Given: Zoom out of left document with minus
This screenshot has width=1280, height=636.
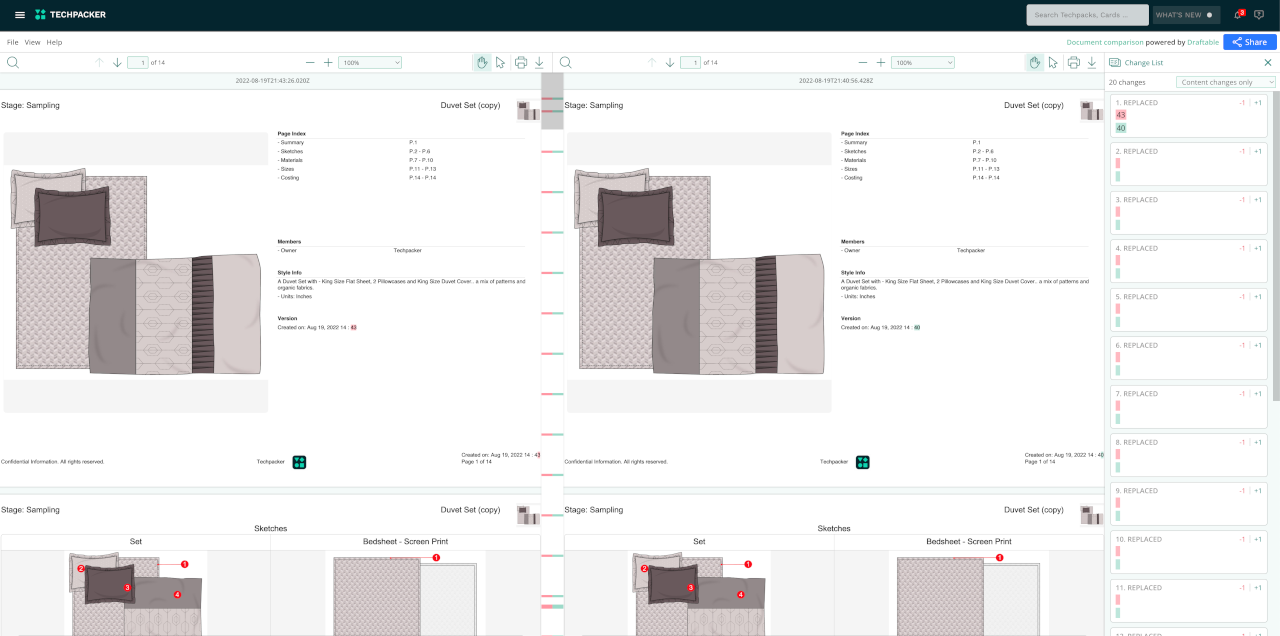Looking at the screenshot, I should pos(310,62).
